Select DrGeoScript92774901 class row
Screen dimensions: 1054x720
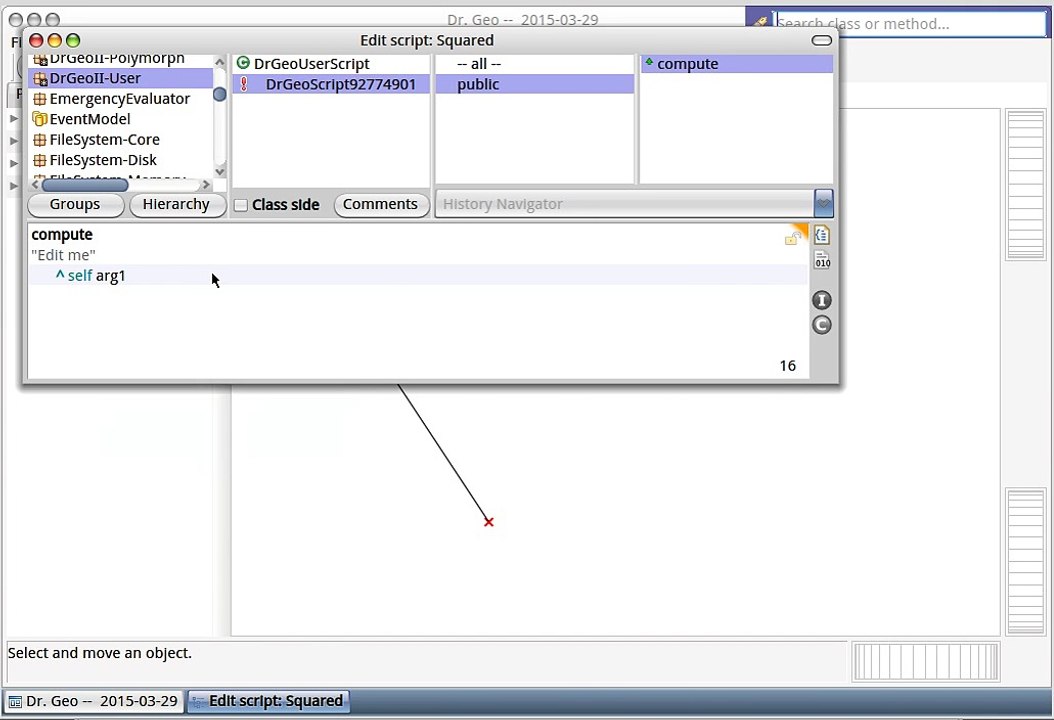click(x=331, y=84)
